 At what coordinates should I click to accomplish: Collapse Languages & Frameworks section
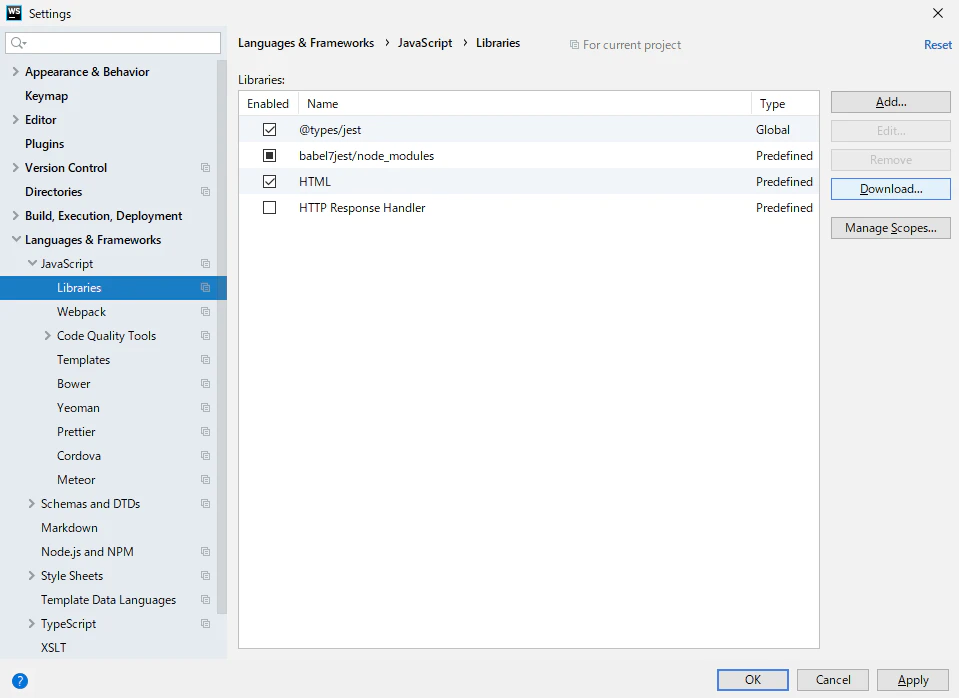(x=16, y=240)
